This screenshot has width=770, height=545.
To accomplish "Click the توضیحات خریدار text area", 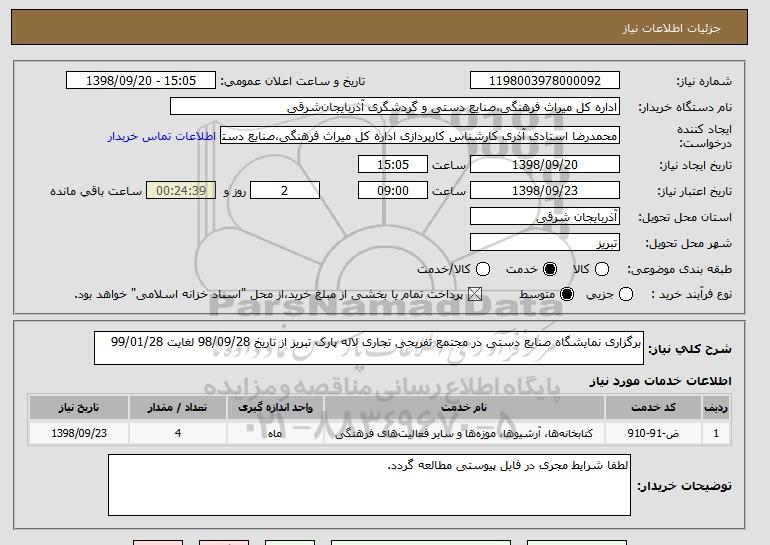I will coord(369,485).
